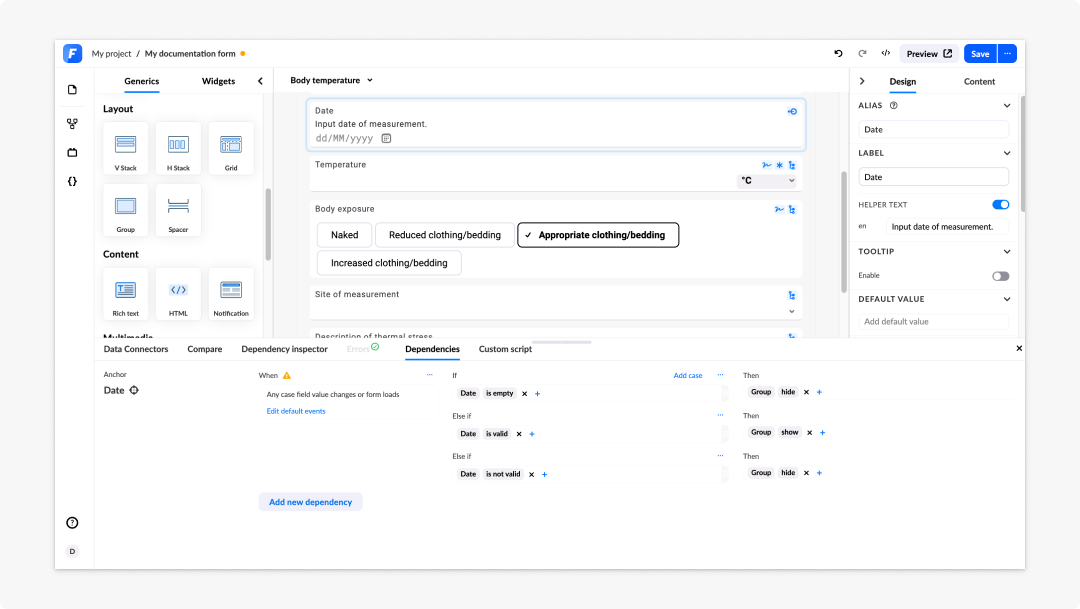
Task: Click the anchor target icon beside Date
Action: tap(134, 390)
